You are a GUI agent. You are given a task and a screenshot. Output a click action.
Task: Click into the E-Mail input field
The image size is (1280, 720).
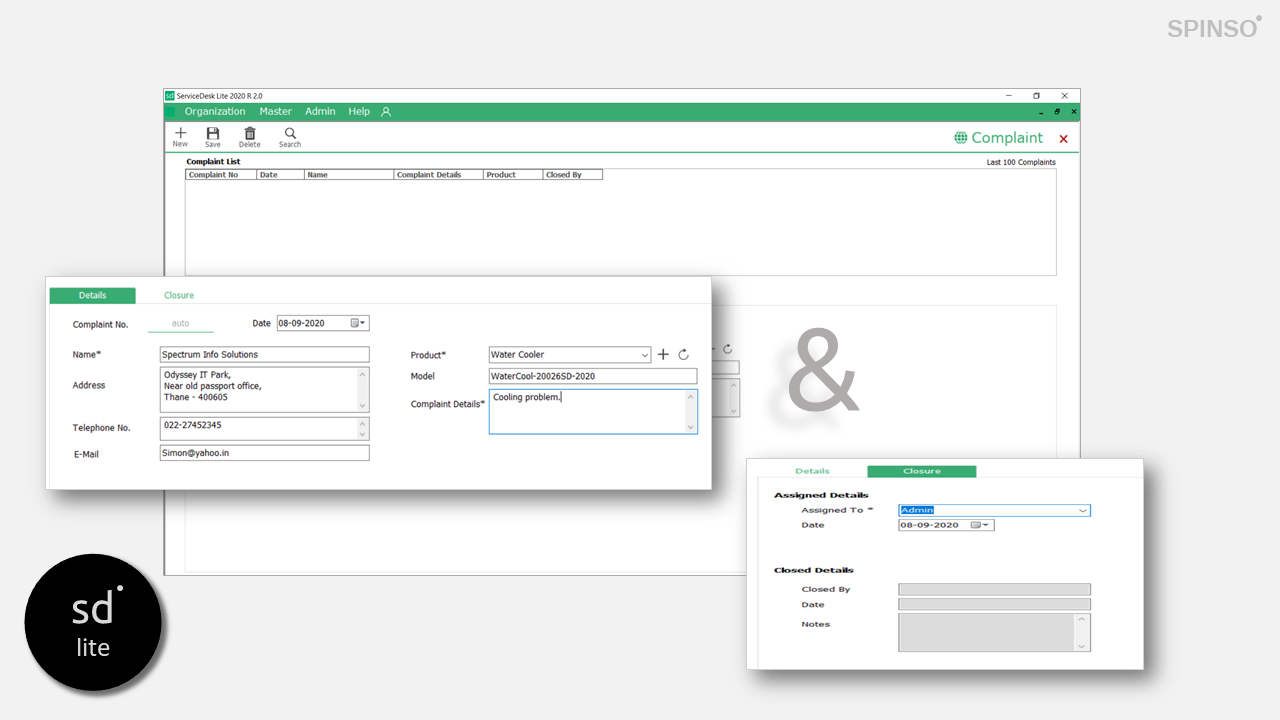pyautogui.click(x=264, y=453)
